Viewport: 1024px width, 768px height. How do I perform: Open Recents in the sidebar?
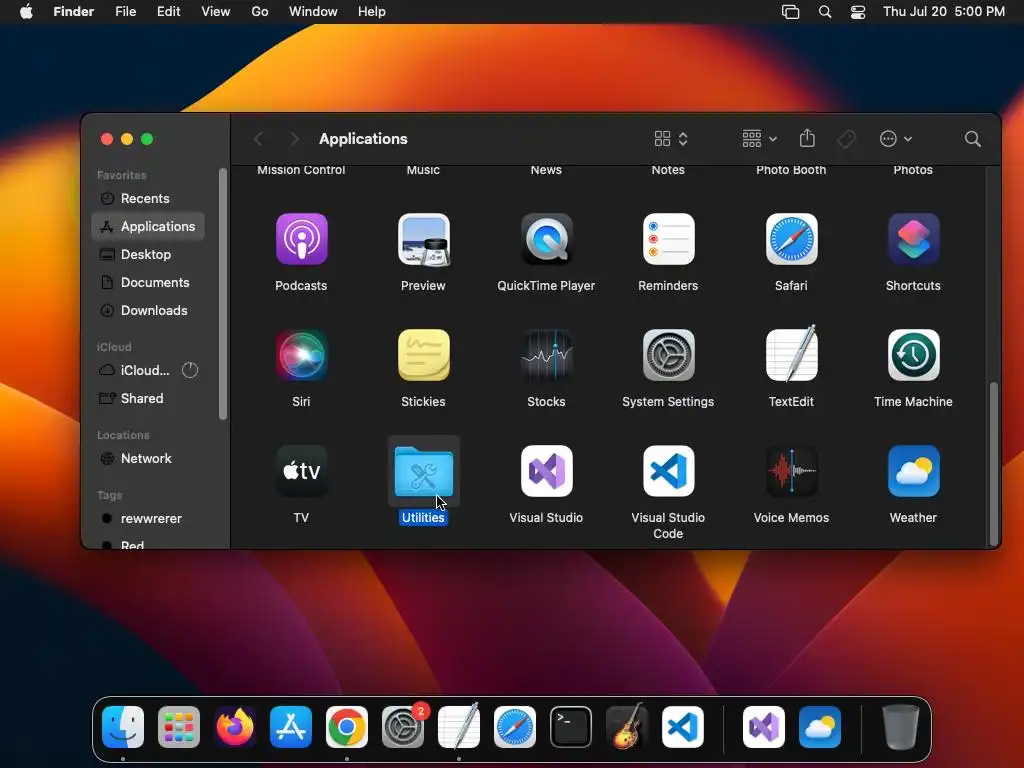(x=148, y=199)
